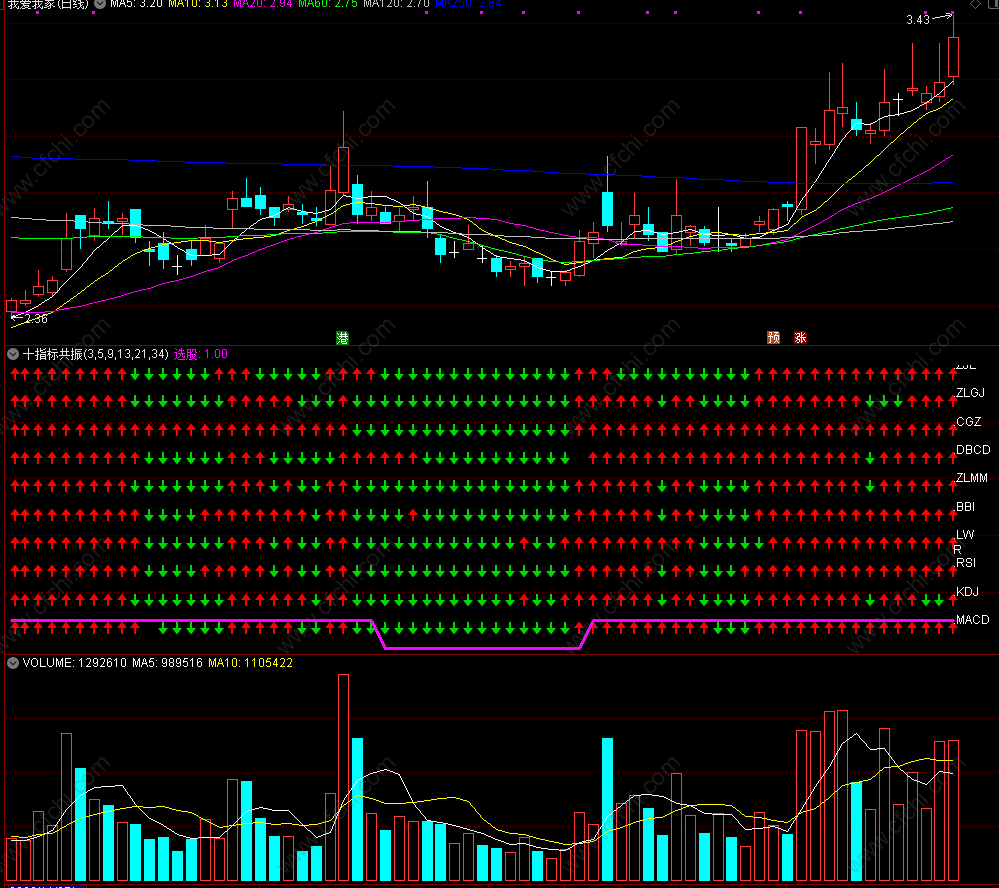Click the MACD indicator row label
The width and height of the screenshot is (999, 888).
[972, 620]
